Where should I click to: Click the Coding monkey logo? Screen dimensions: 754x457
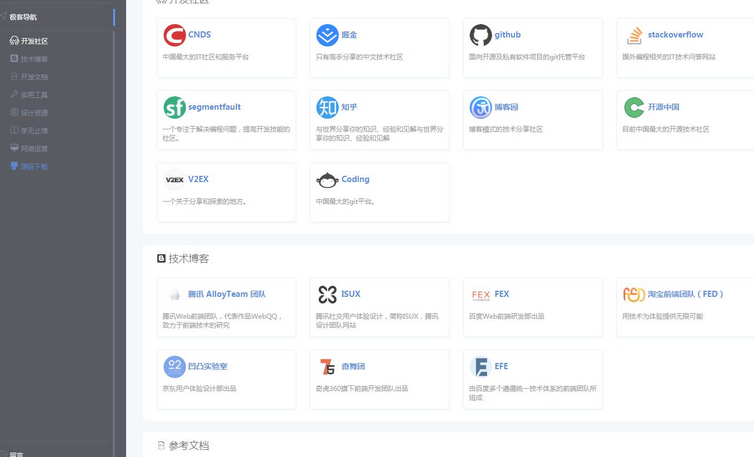coord(327,180)
